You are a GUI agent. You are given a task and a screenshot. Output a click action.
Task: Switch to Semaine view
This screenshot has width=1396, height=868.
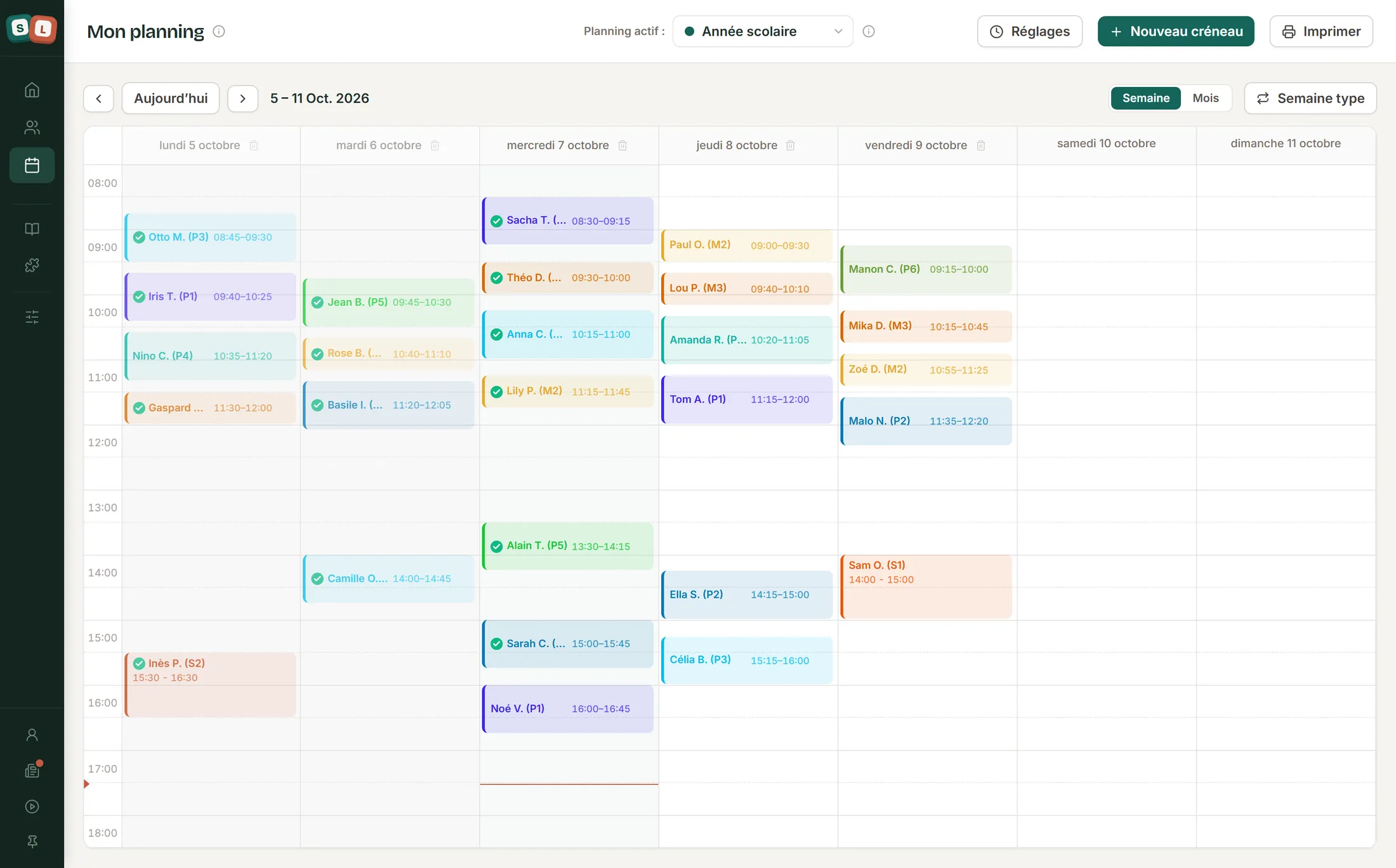[x=1145, y=98]
